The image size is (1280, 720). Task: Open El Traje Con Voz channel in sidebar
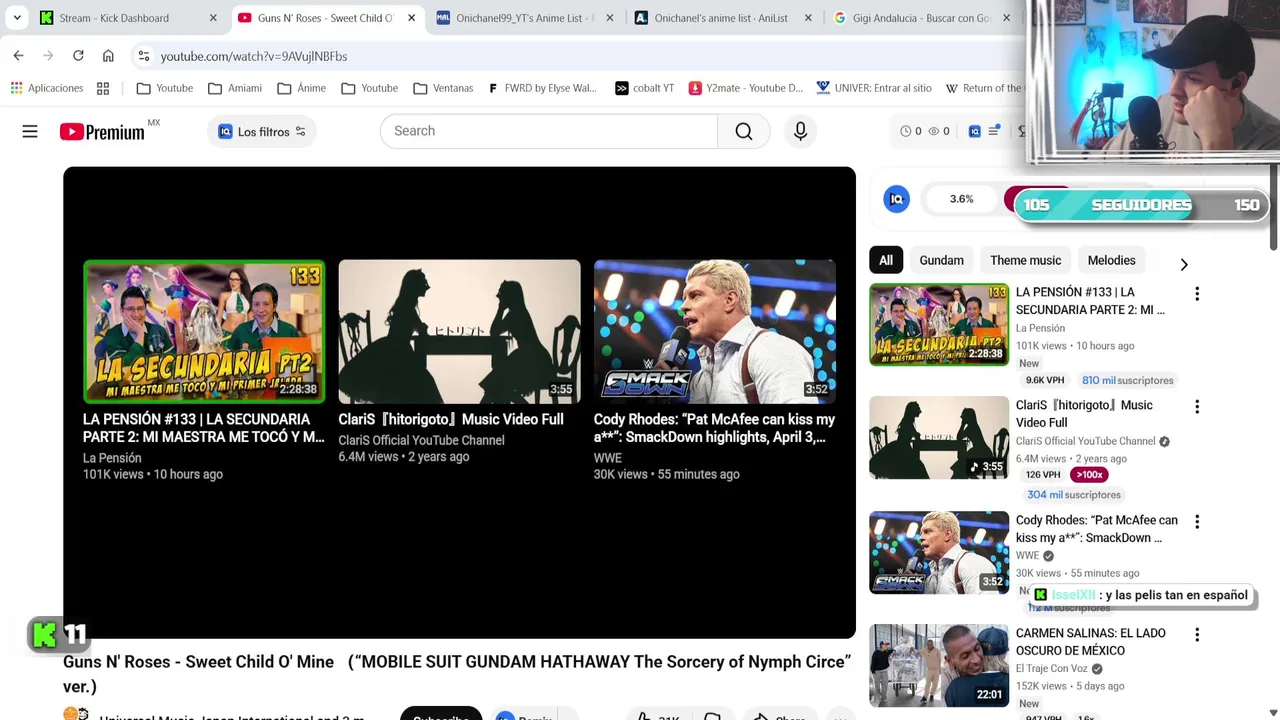1051,668
